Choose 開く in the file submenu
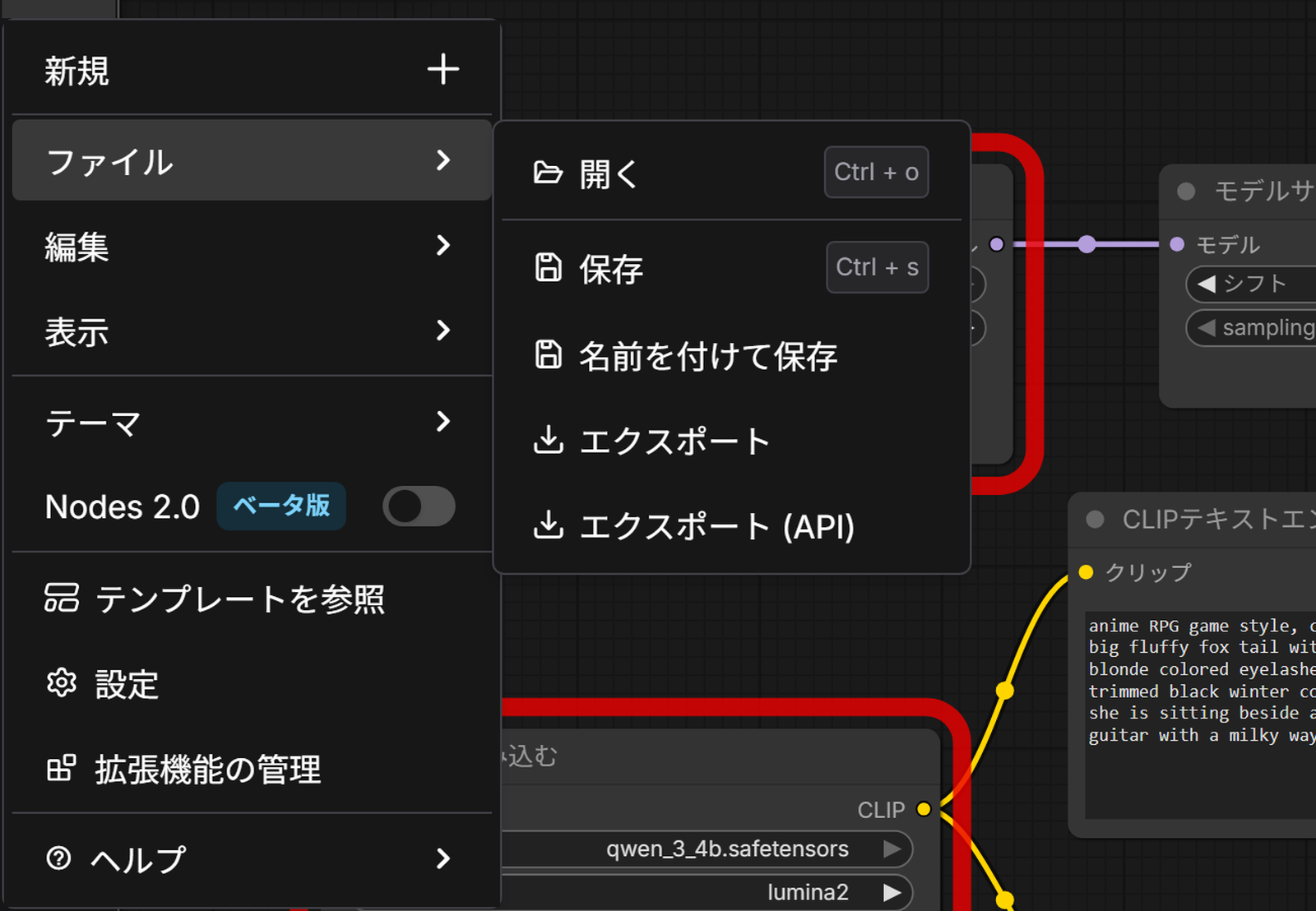 tap(731, 173)
